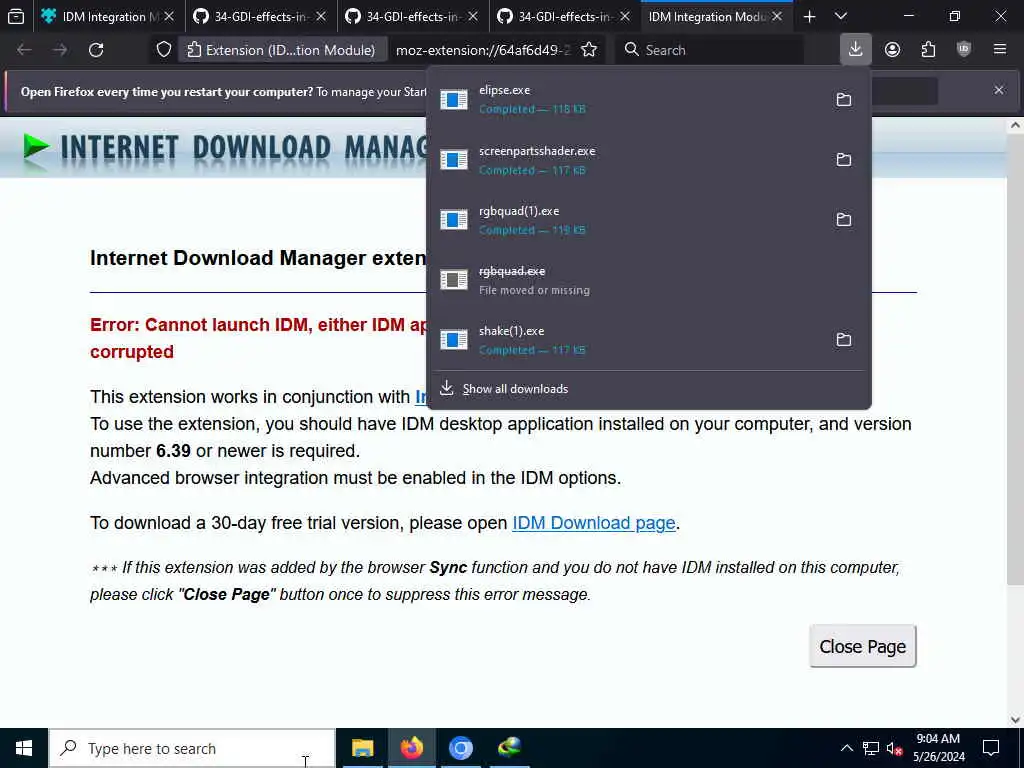1024x768 pixels.
Task: Click the moz-extension URL field
Action: [x=483, y=50]
